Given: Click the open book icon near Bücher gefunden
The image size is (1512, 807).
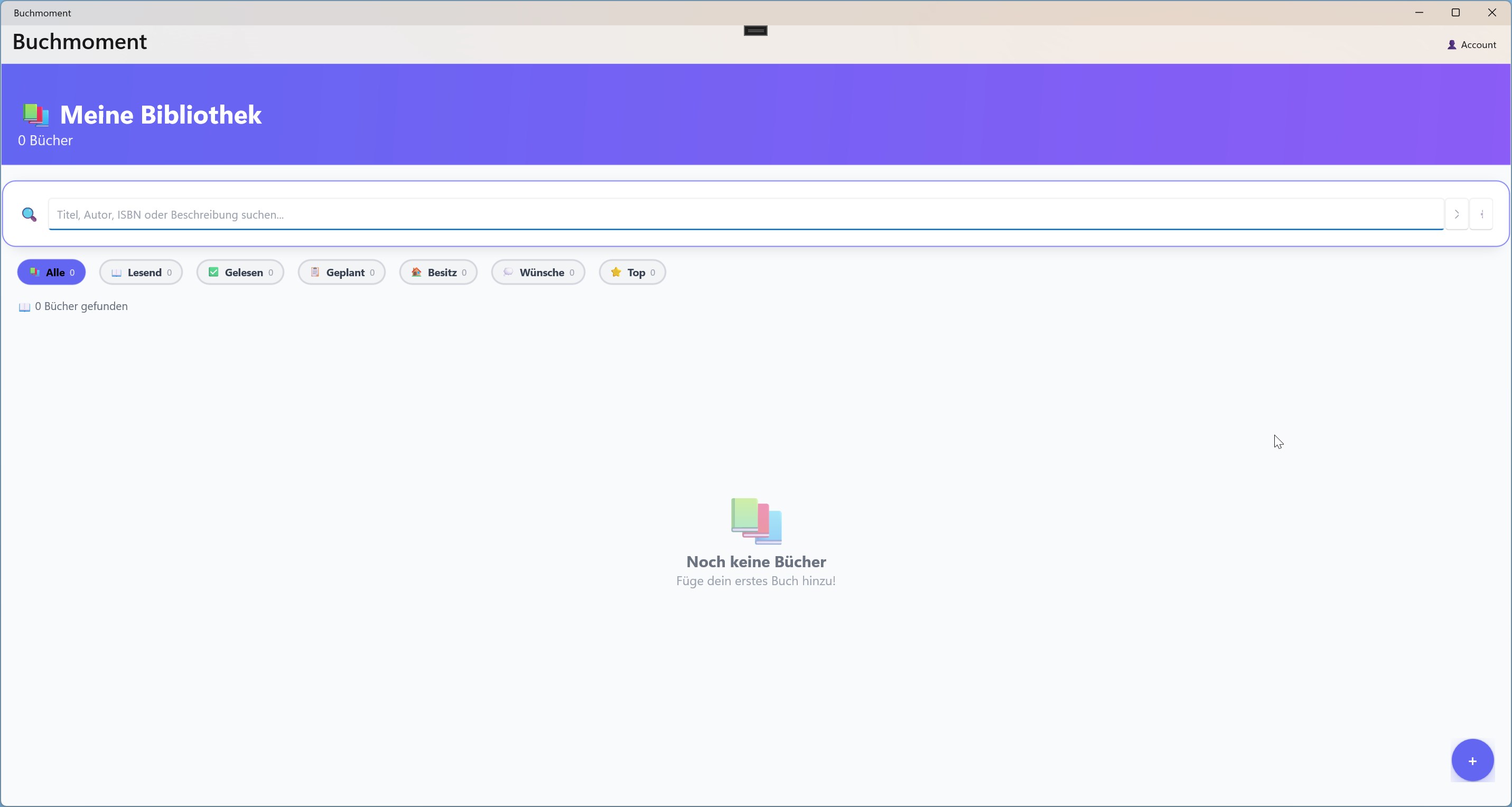Looking at the screenshot, I should point(25,307).
